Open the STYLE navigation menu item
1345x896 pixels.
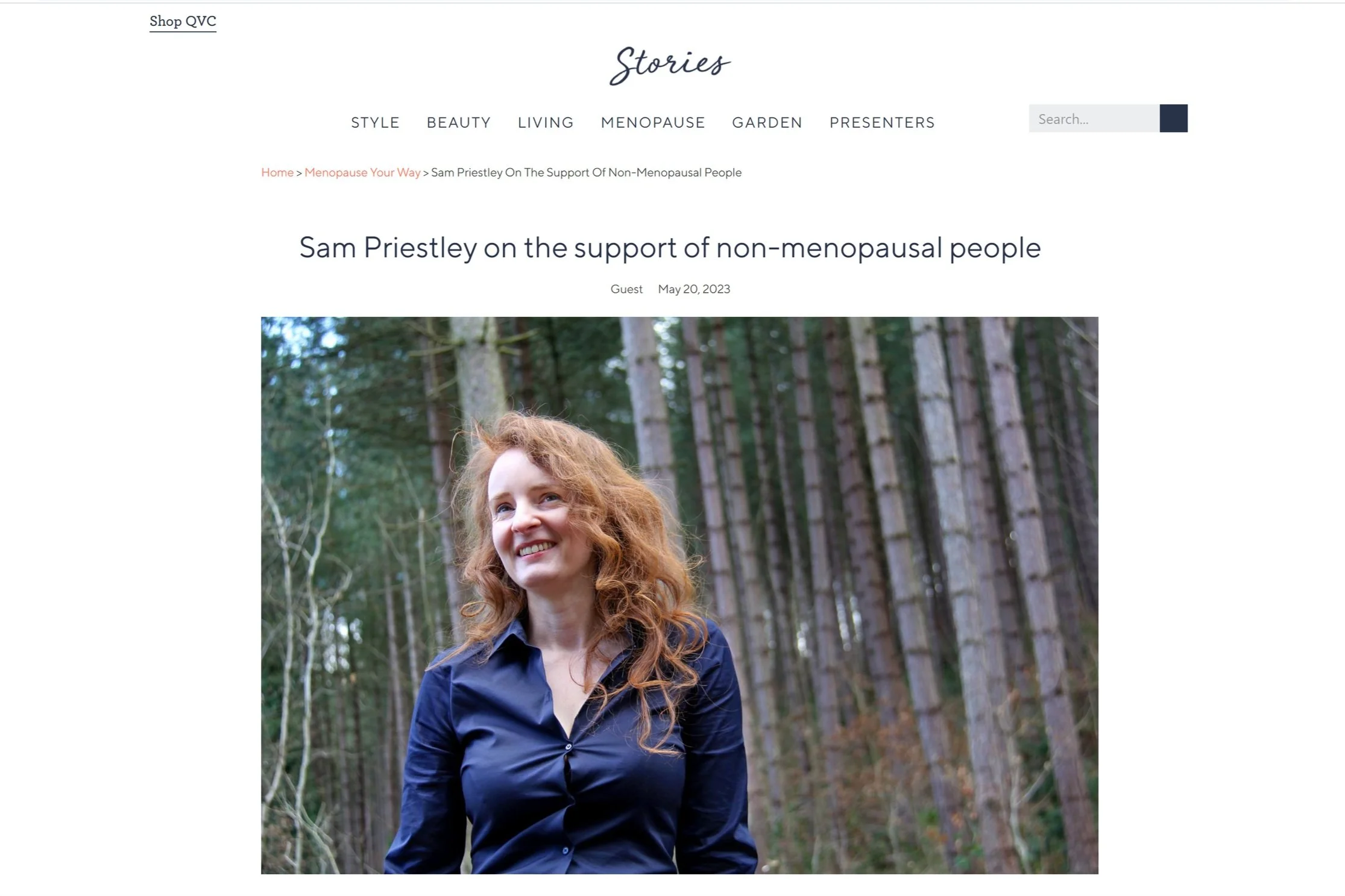375,122
